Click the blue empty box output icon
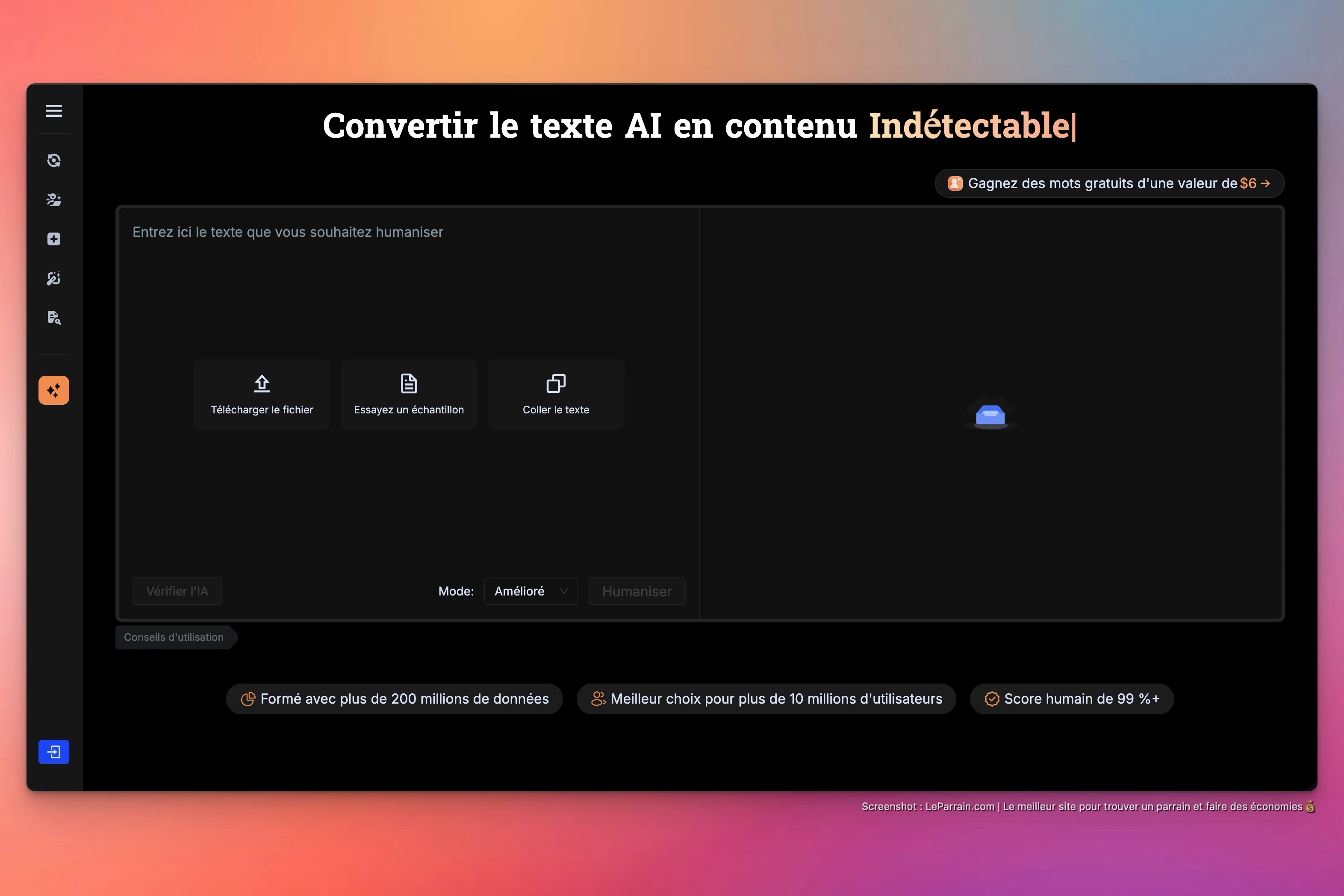 990,416
